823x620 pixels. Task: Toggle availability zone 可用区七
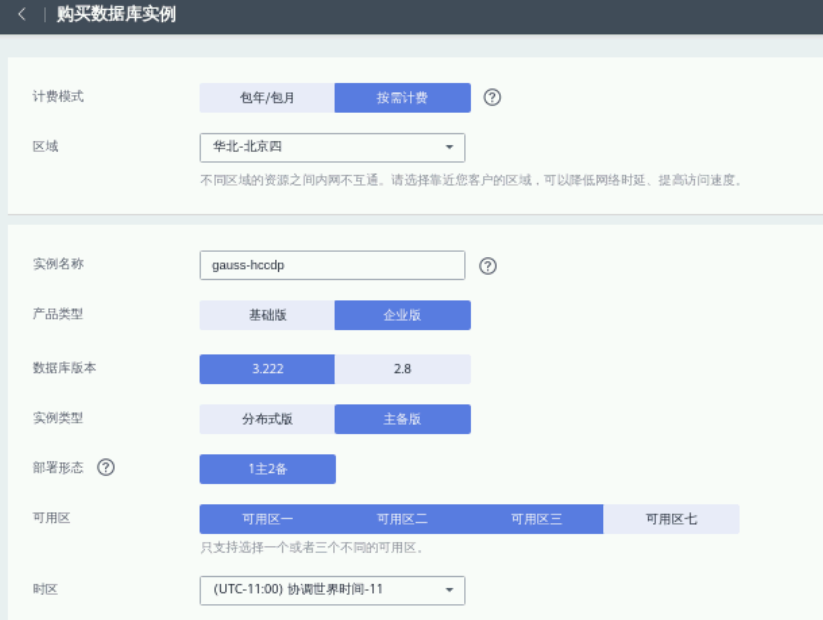(x=671, y=519)
